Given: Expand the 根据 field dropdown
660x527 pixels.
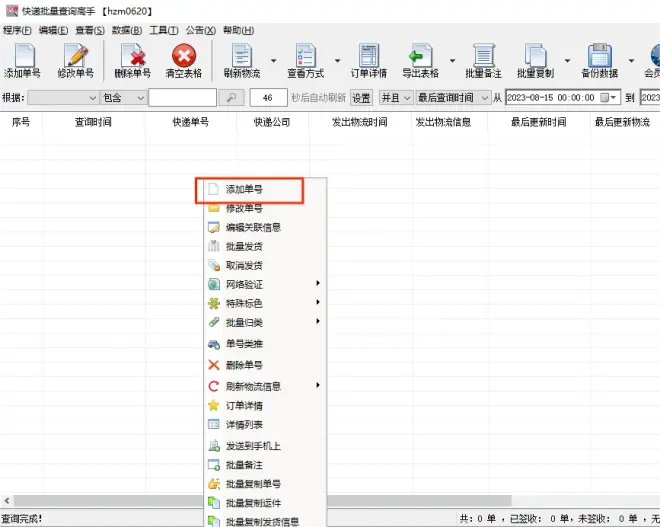Looking at the screenshot, I should (x=63, y=97).
